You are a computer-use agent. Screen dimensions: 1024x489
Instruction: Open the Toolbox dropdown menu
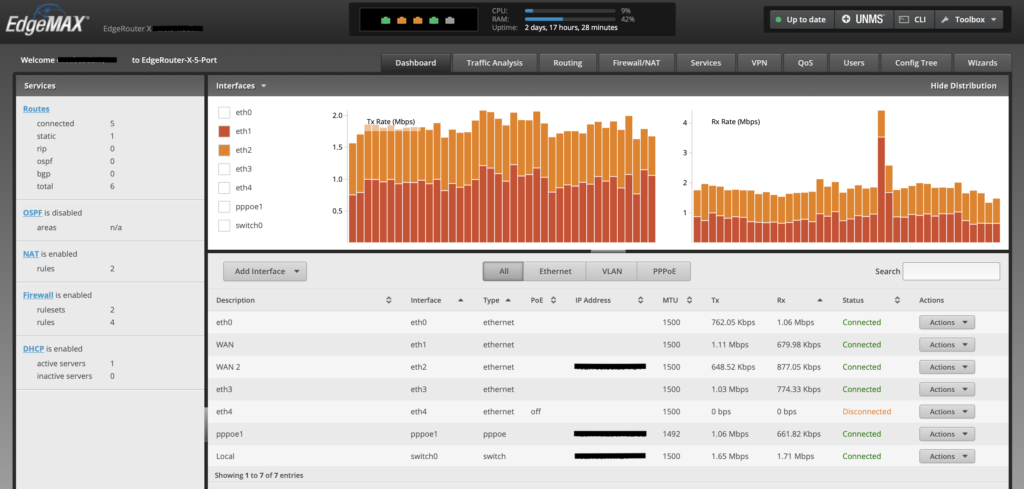pos(970,19)
